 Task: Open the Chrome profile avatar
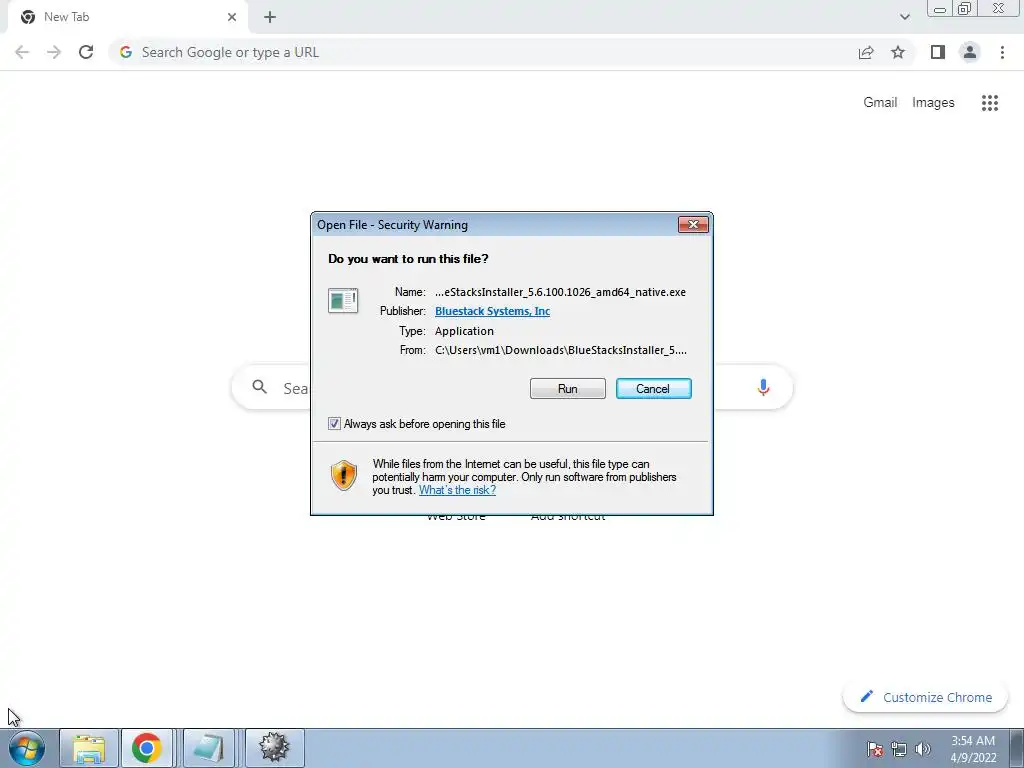pyautogui.click(x=970, y=52)
